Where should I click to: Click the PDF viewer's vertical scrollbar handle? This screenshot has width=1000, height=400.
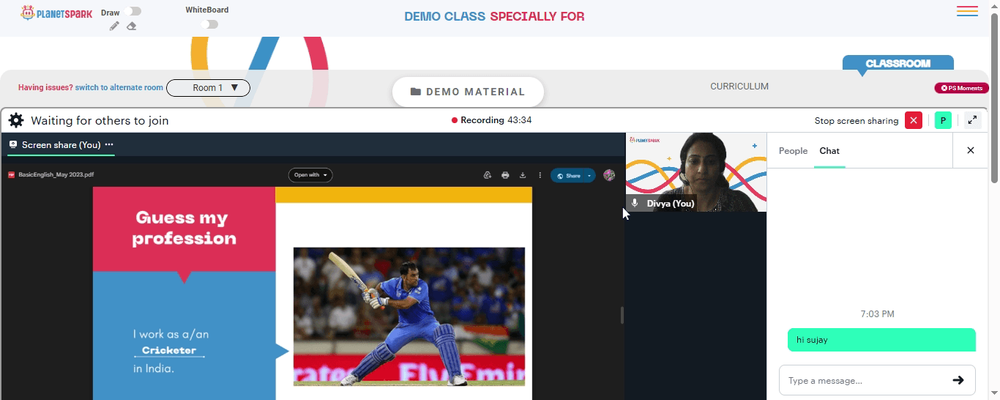click(x=622, y=315)
